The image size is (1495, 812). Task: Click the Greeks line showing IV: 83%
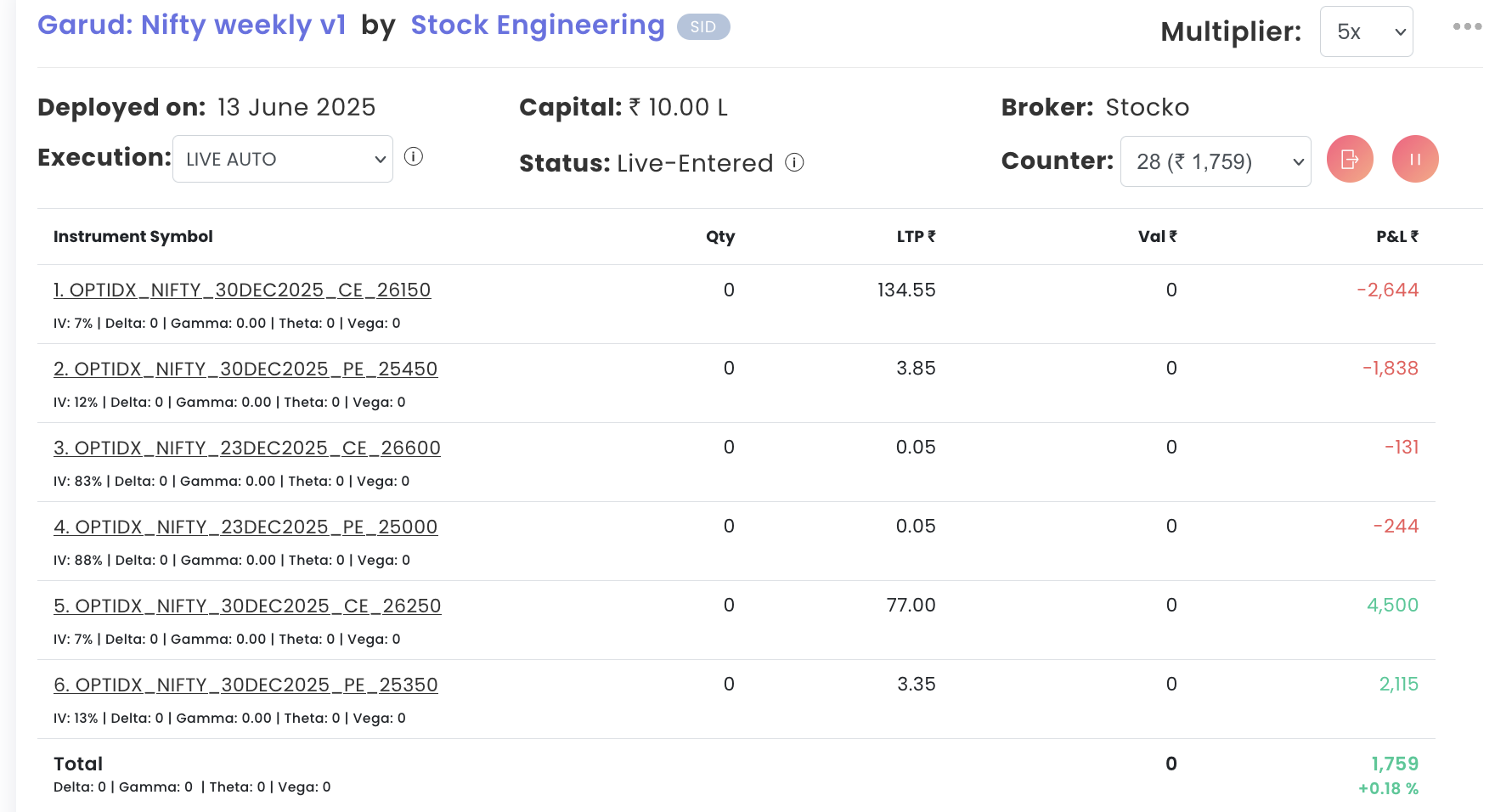pos(232,482)
